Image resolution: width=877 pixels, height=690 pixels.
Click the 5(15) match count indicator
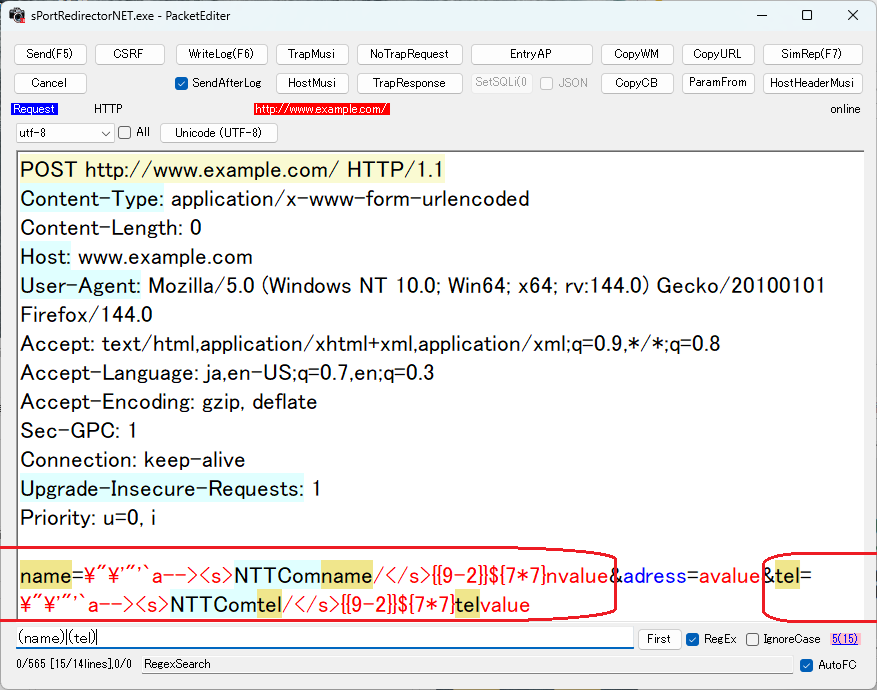[844, 639]
